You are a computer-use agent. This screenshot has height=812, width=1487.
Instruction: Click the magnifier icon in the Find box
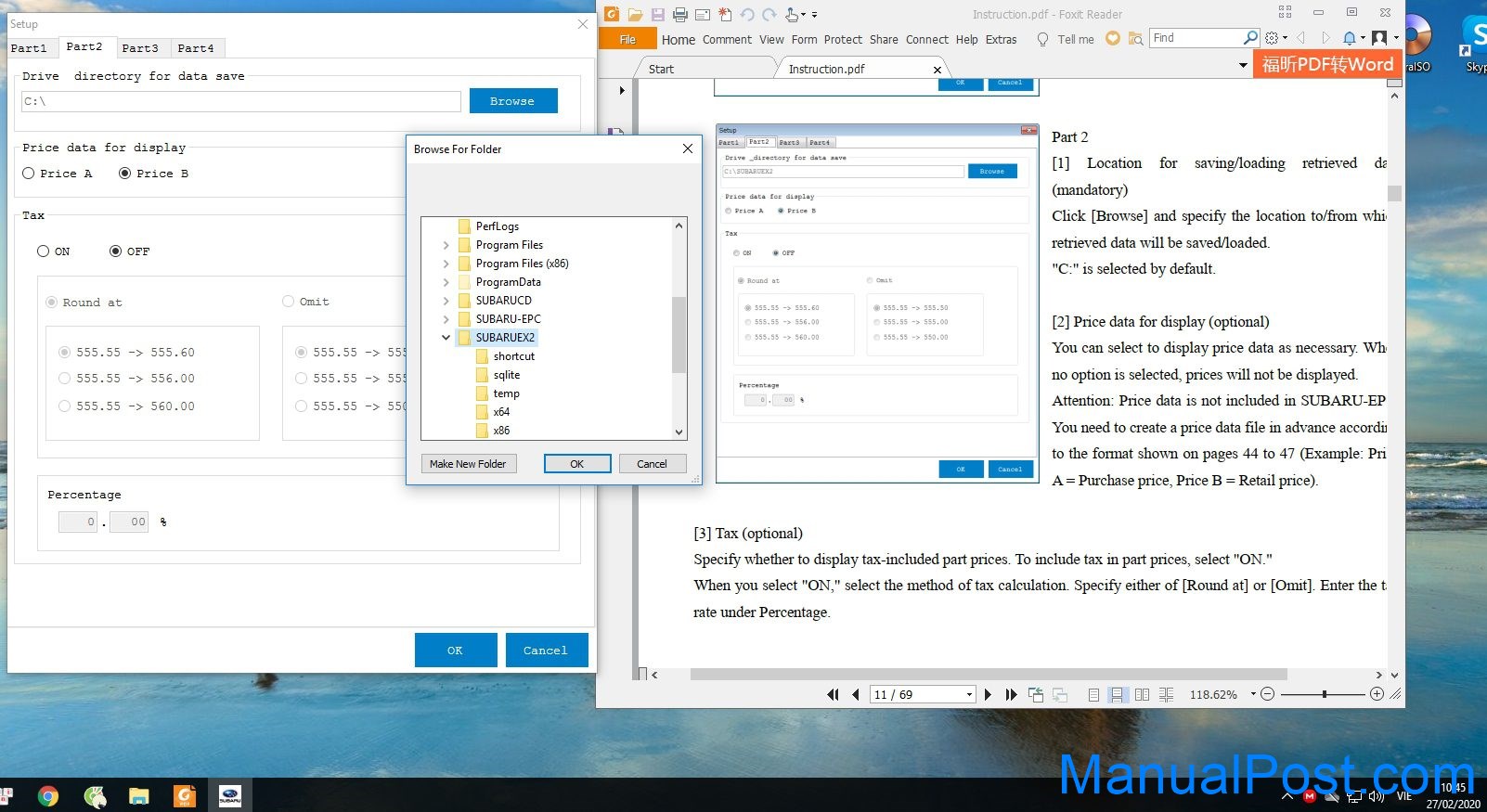(1250, 38)
